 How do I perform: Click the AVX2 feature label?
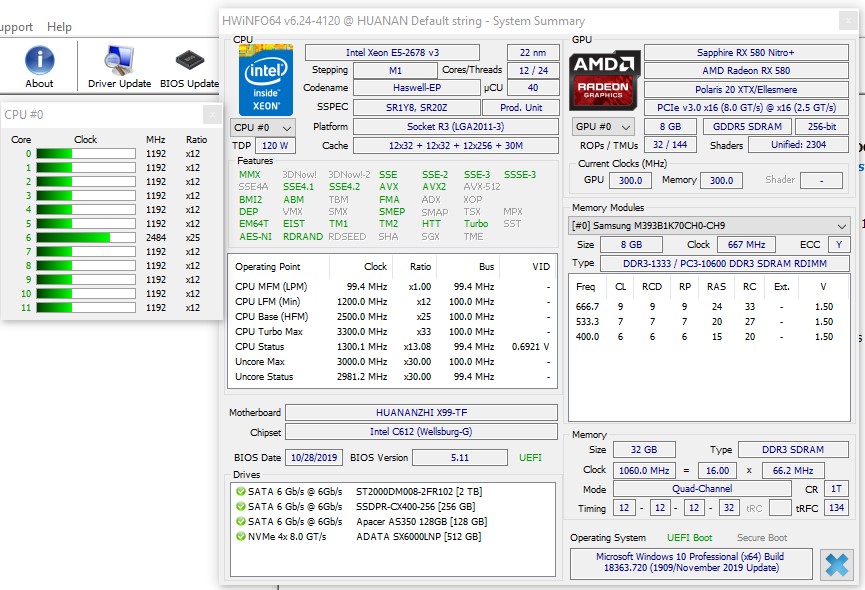(x=434, y=187)
